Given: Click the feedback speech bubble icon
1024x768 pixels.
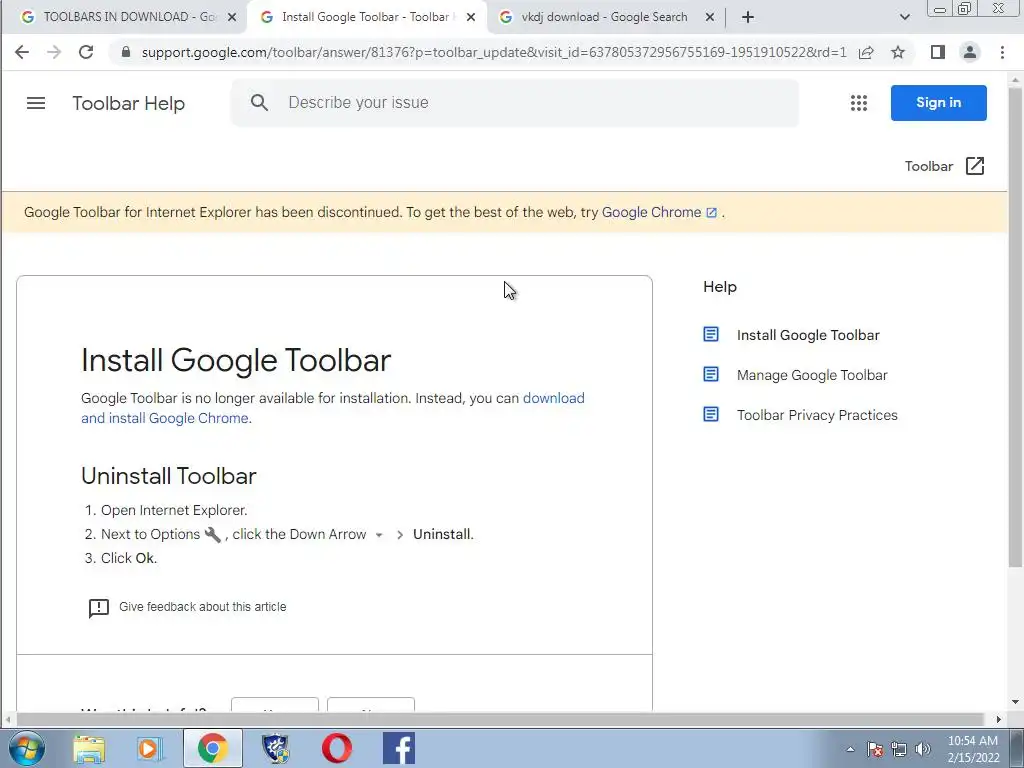Looking at the screenshot, I should coord(99,608).
